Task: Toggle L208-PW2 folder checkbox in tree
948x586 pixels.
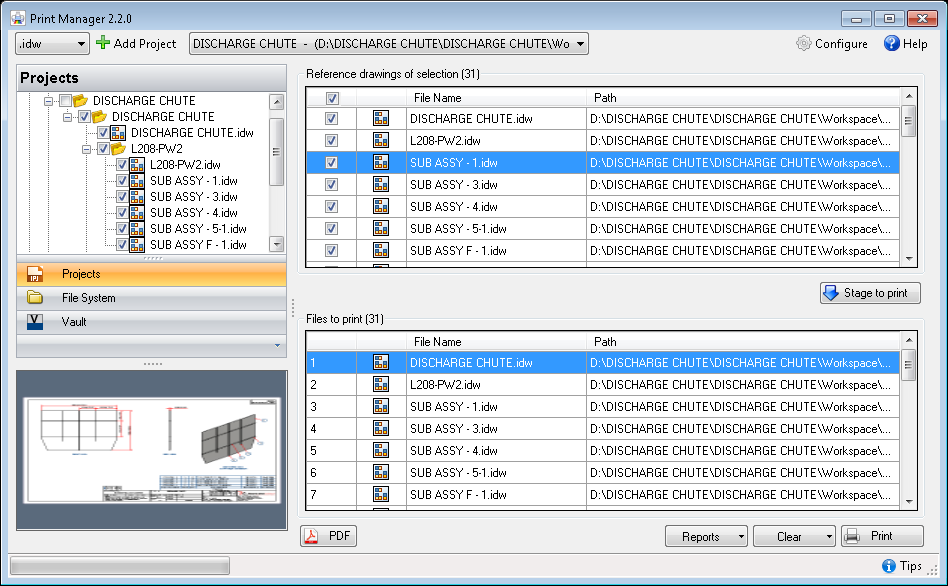Action: (x=103, y=148)
